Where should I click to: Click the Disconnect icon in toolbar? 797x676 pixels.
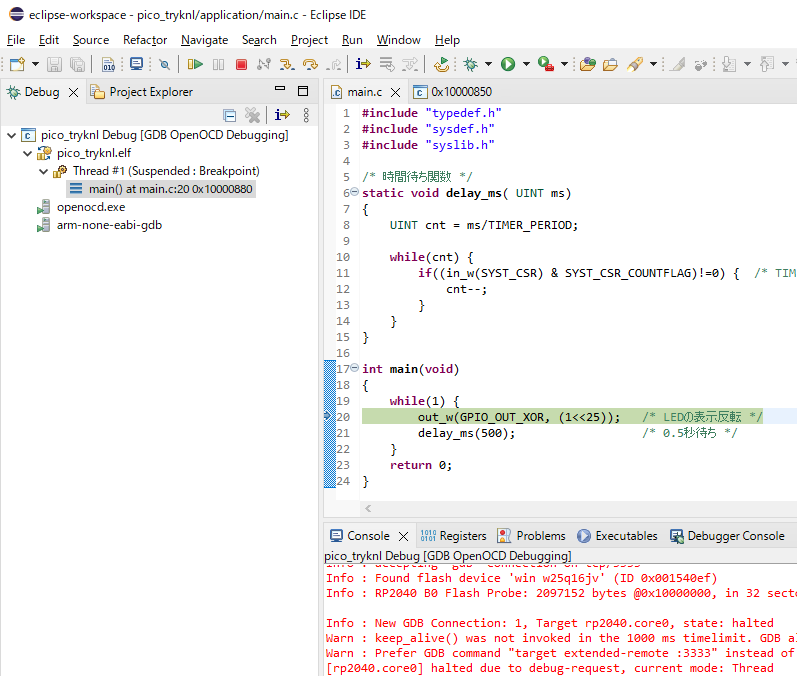pyautogui.click(x=264, y=64)
